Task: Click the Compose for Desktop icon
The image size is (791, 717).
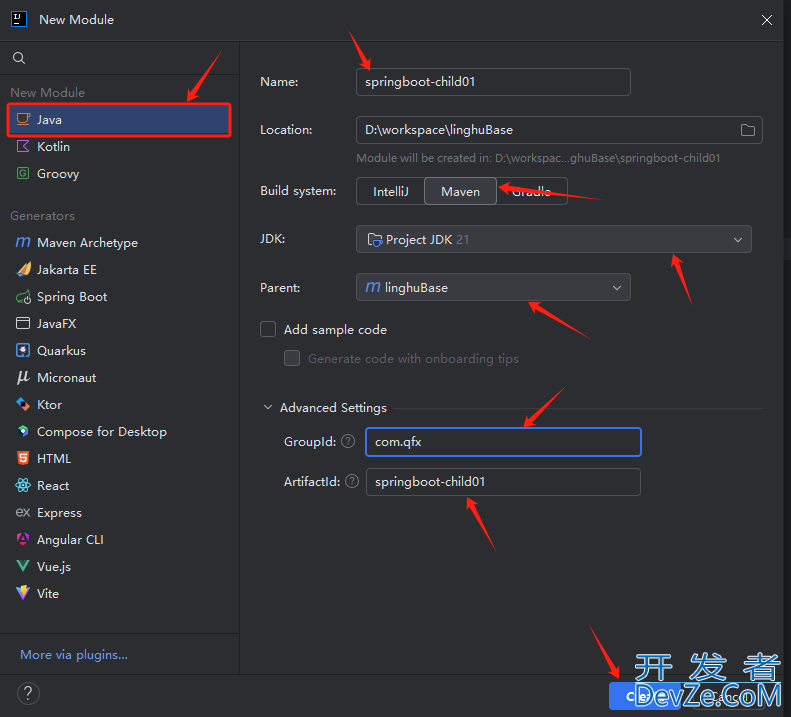Action: tap(23, 431)
